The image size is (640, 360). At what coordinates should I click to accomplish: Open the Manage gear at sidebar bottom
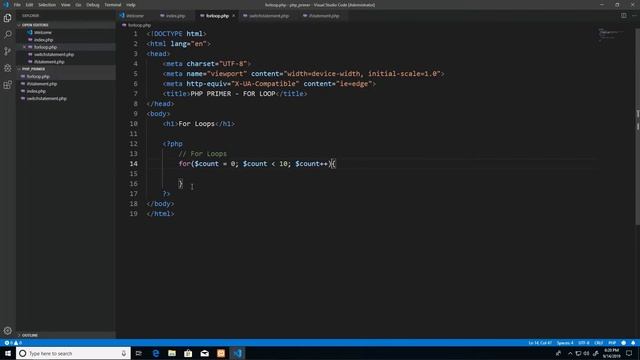7,331
